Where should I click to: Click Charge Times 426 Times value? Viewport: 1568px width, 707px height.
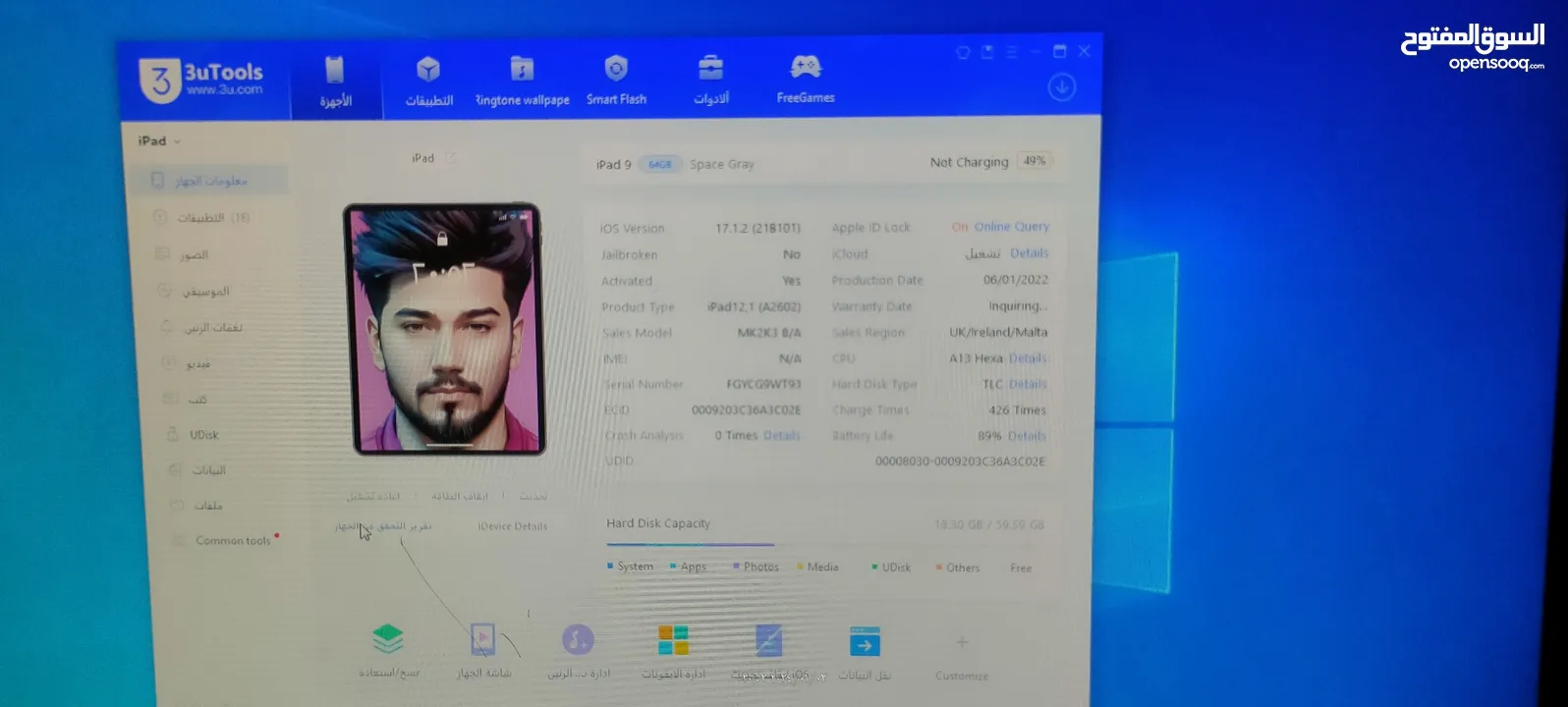pyautogui.click(x=1017, y=410)
